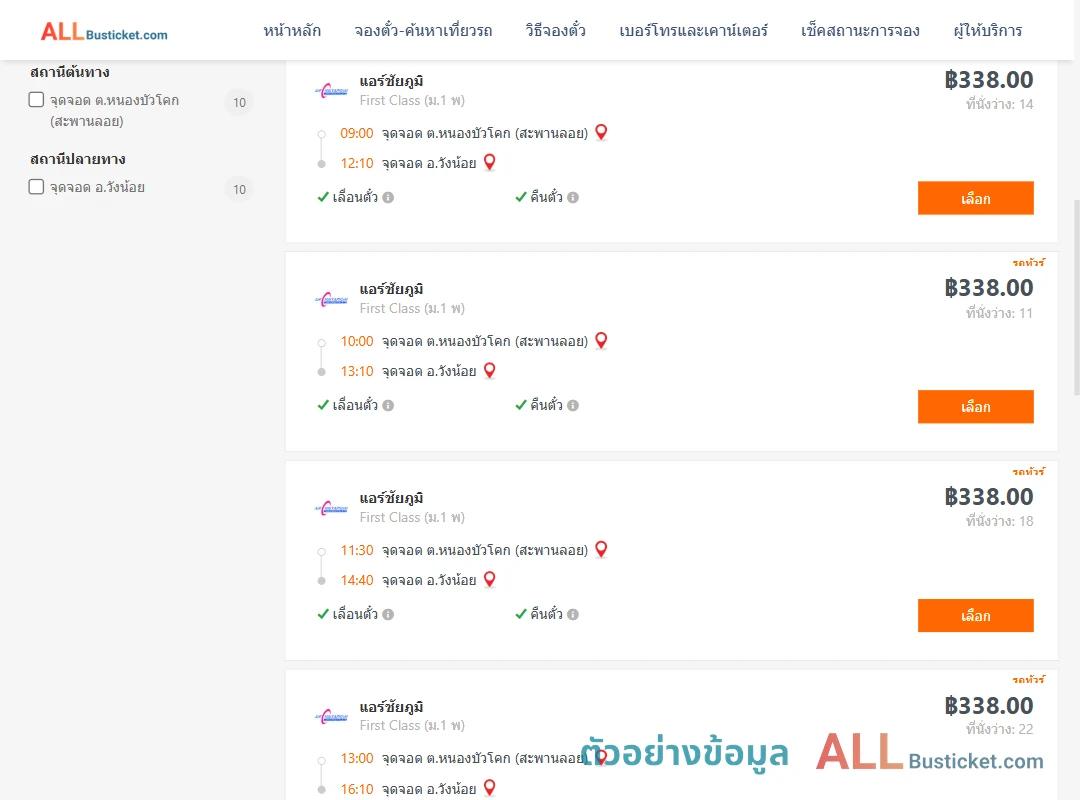Screen dimensions: 1080x800
Task: Click the 13:00 departure time
Action: coord(357,758)
